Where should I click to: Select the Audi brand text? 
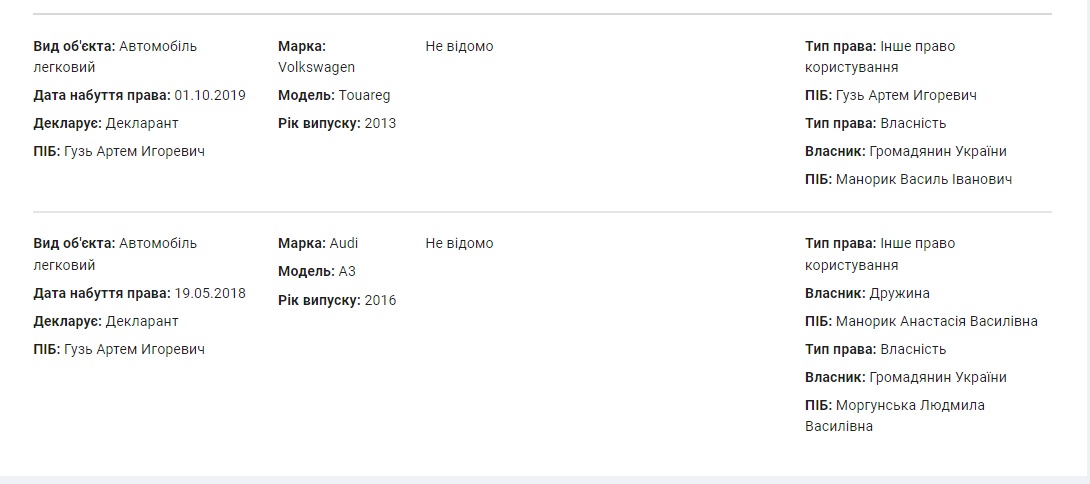[344, 243]
